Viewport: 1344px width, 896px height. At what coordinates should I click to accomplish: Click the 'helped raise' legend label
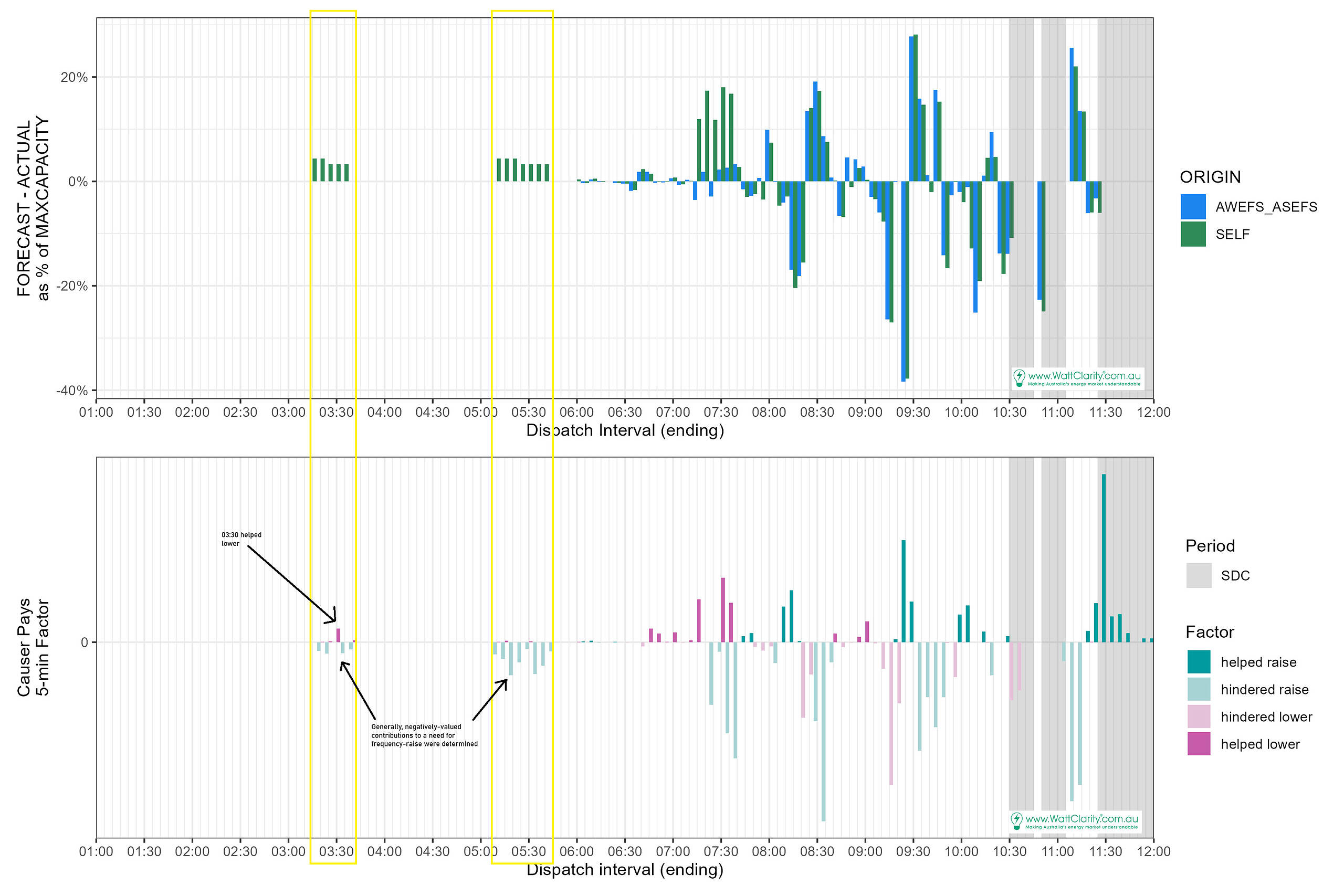click(x=1259, y=662)
